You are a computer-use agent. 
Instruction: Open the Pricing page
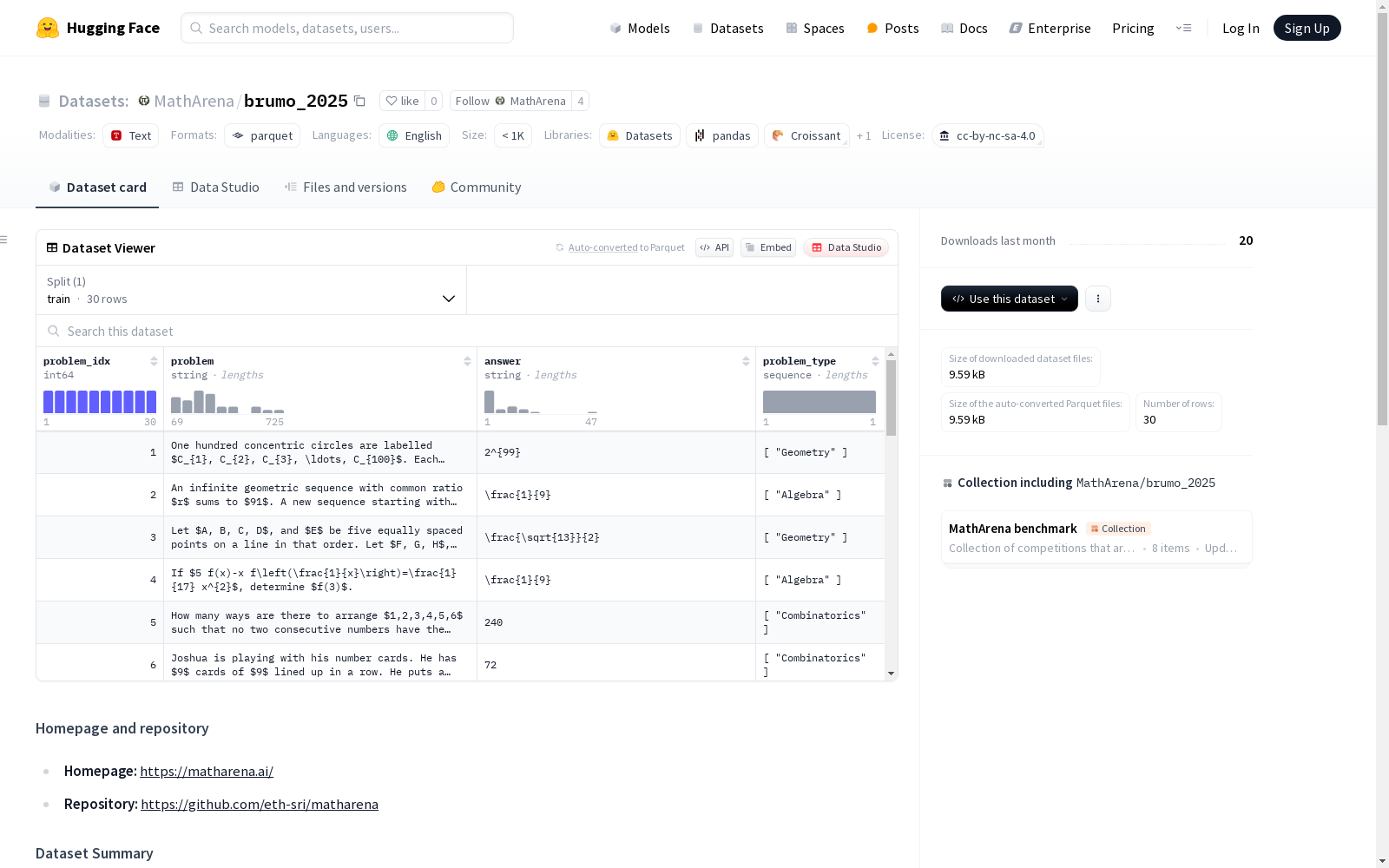(1133, 28)
